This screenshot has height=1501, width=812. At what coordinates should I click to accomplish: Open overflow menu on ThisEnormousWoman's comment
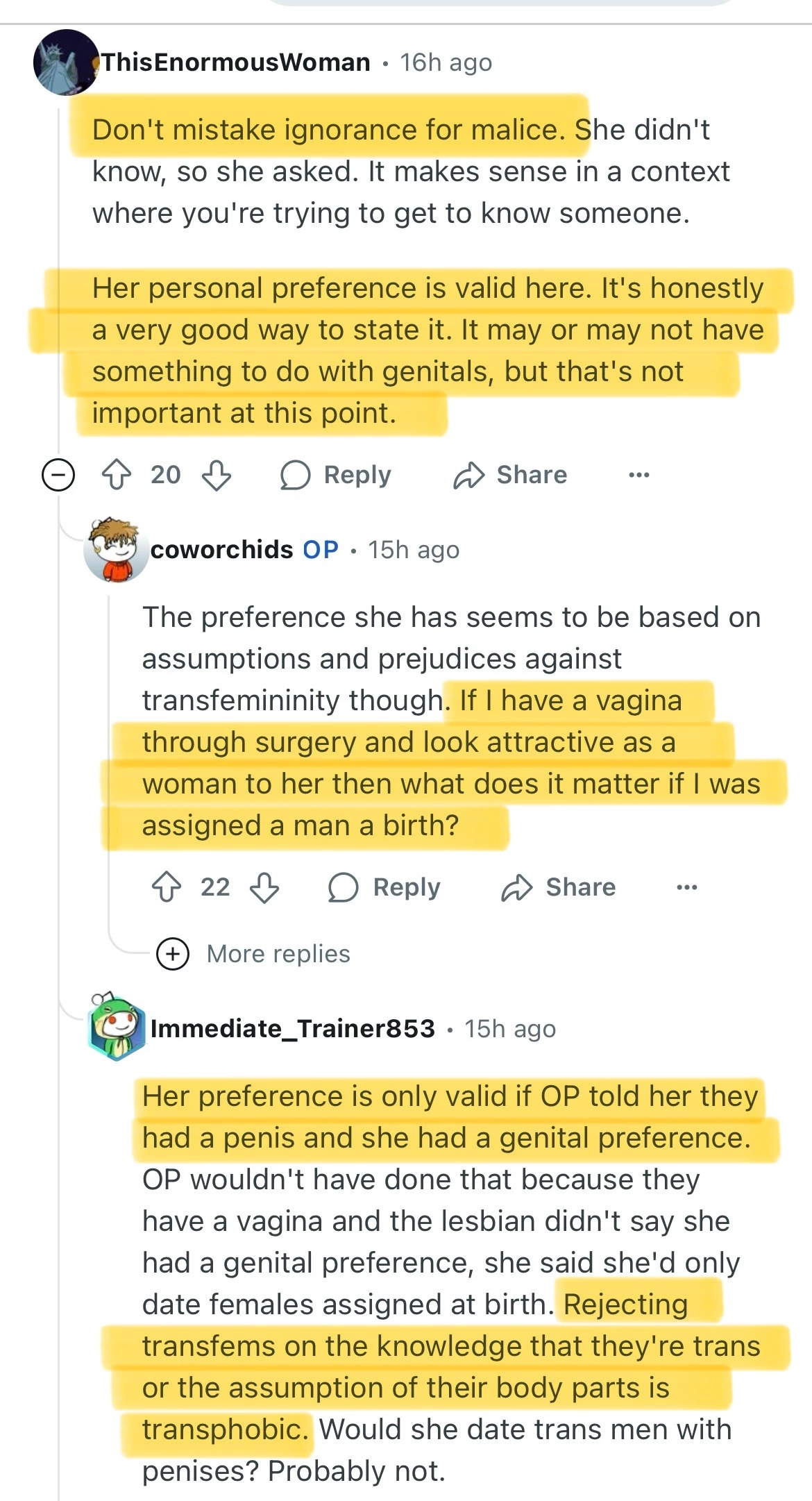point(638,476)
